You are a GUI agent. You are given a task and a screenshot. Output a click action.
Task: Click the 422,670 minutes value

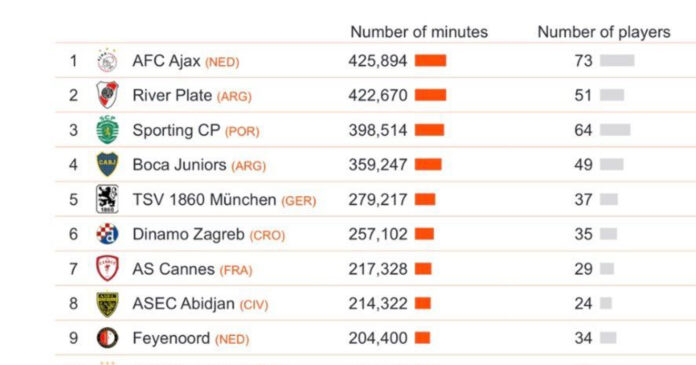[x=378, y=95]
